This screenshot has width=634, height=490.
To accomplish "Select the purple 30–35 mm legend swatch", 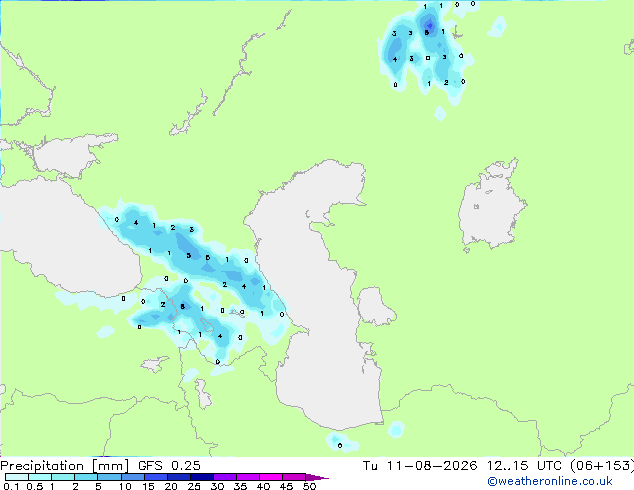I will pos(224,477).
